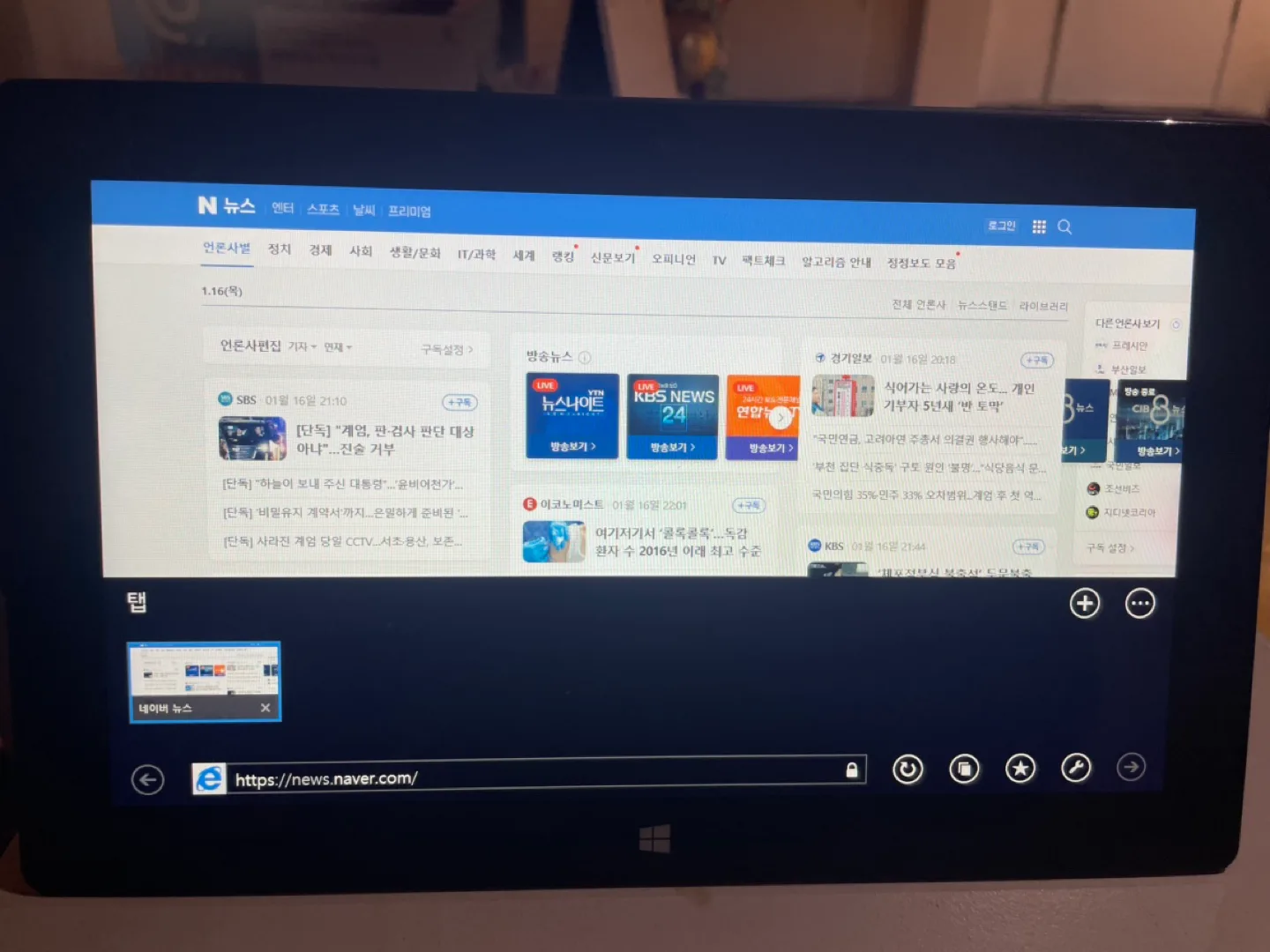The image size is (1270, 952).
Task: Open the 날씨 link
Action: [x=363, y=210]
